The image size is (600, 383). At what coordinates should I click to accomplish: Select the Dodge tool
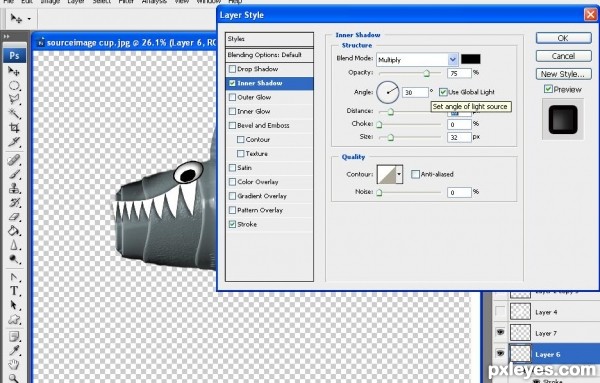14,259
